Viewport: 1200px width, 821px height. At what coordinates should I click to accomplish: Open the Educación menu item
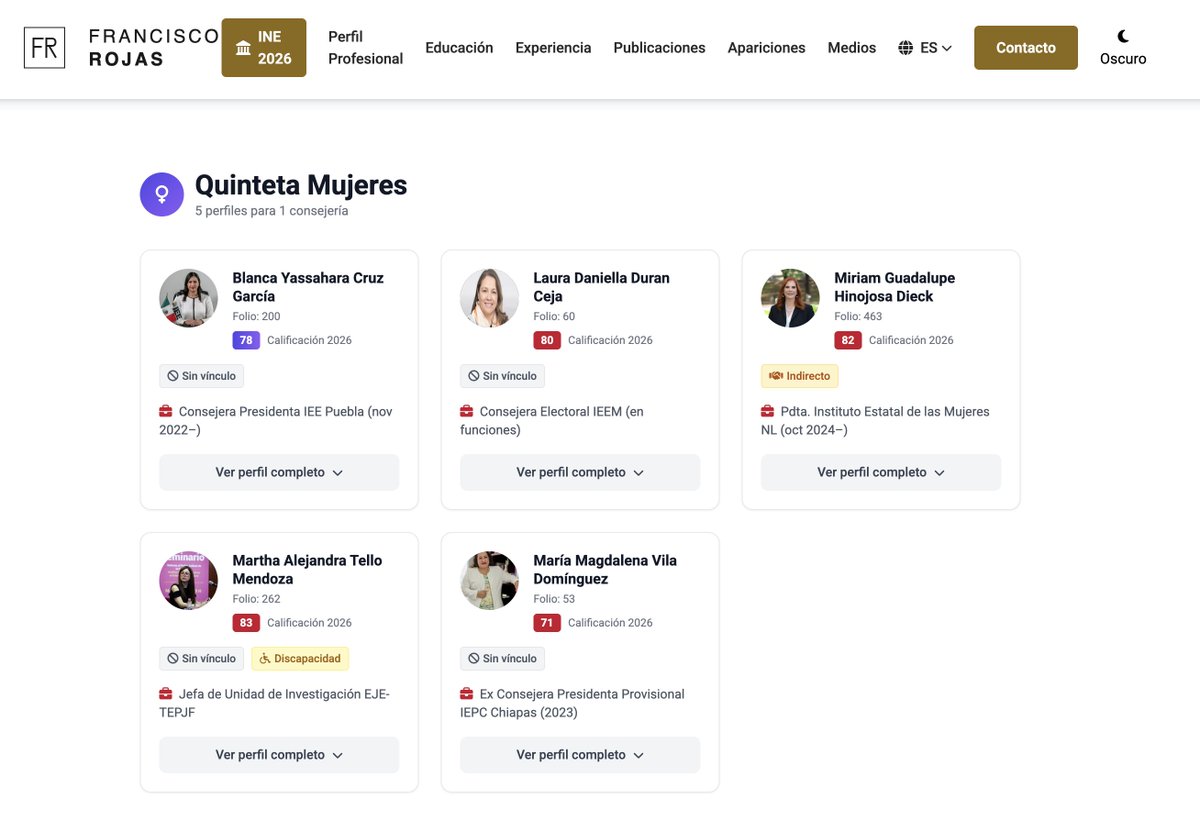[459, 47]
